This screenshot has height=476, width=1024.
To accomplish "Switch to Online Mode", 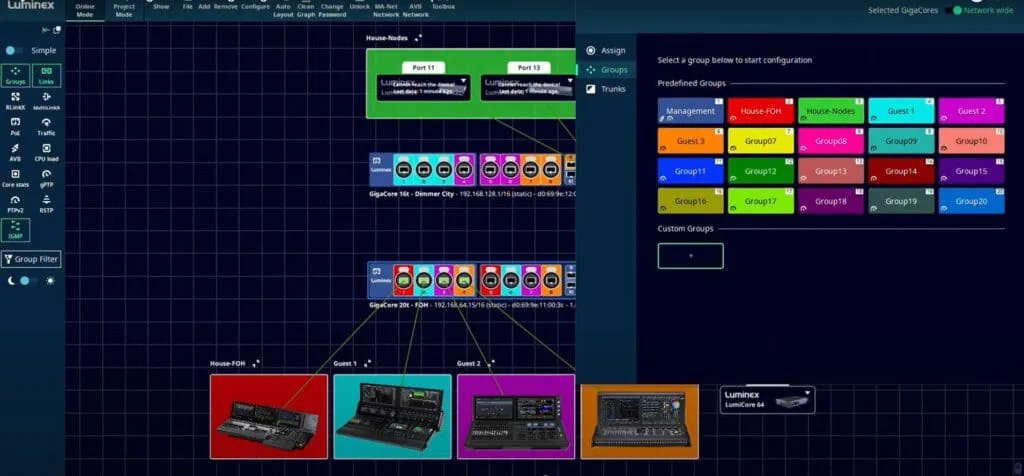I will pyautogui.click(x=85, y=10).
